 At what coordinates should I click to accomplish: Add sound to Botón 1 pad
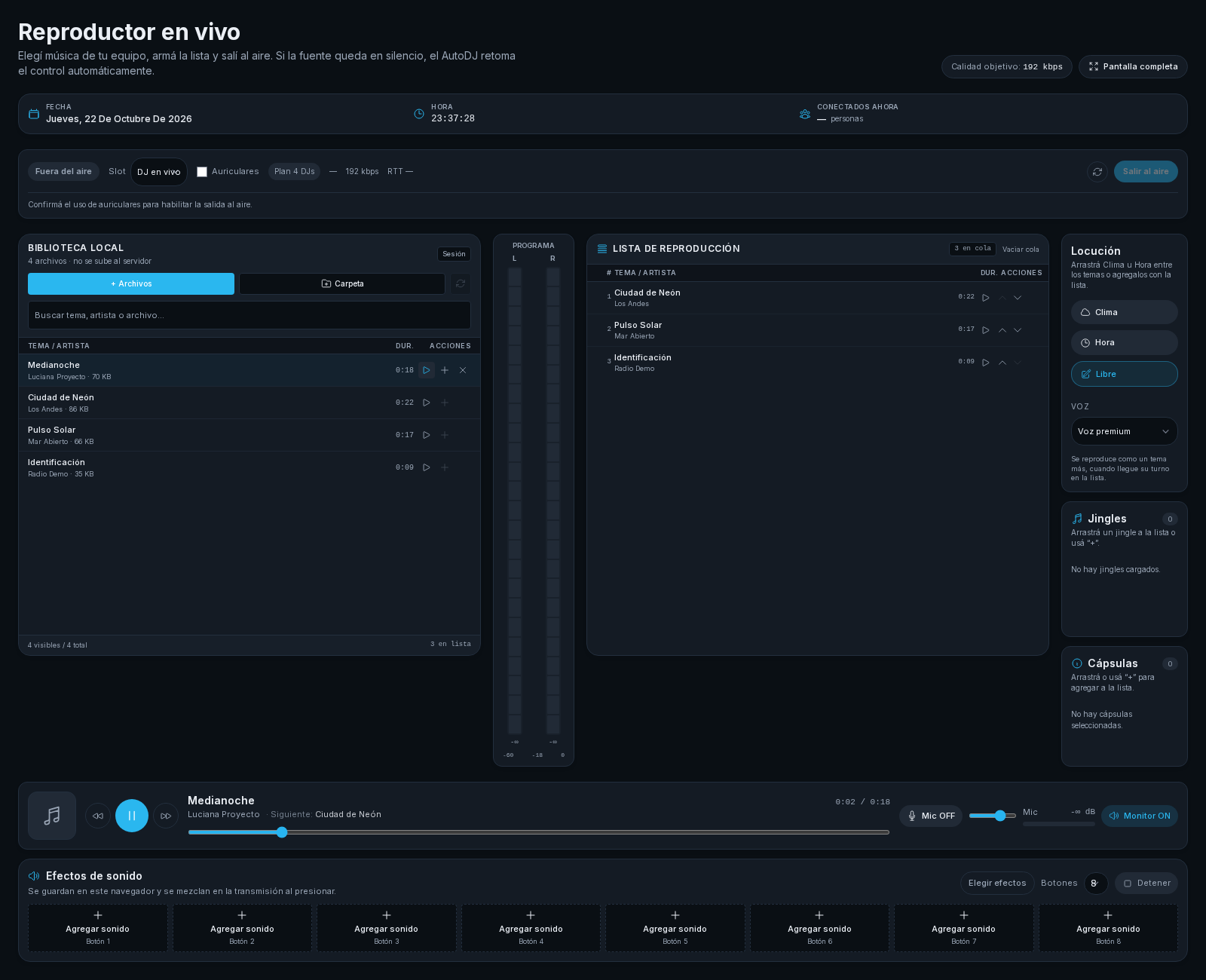click(x=98, y=928)
